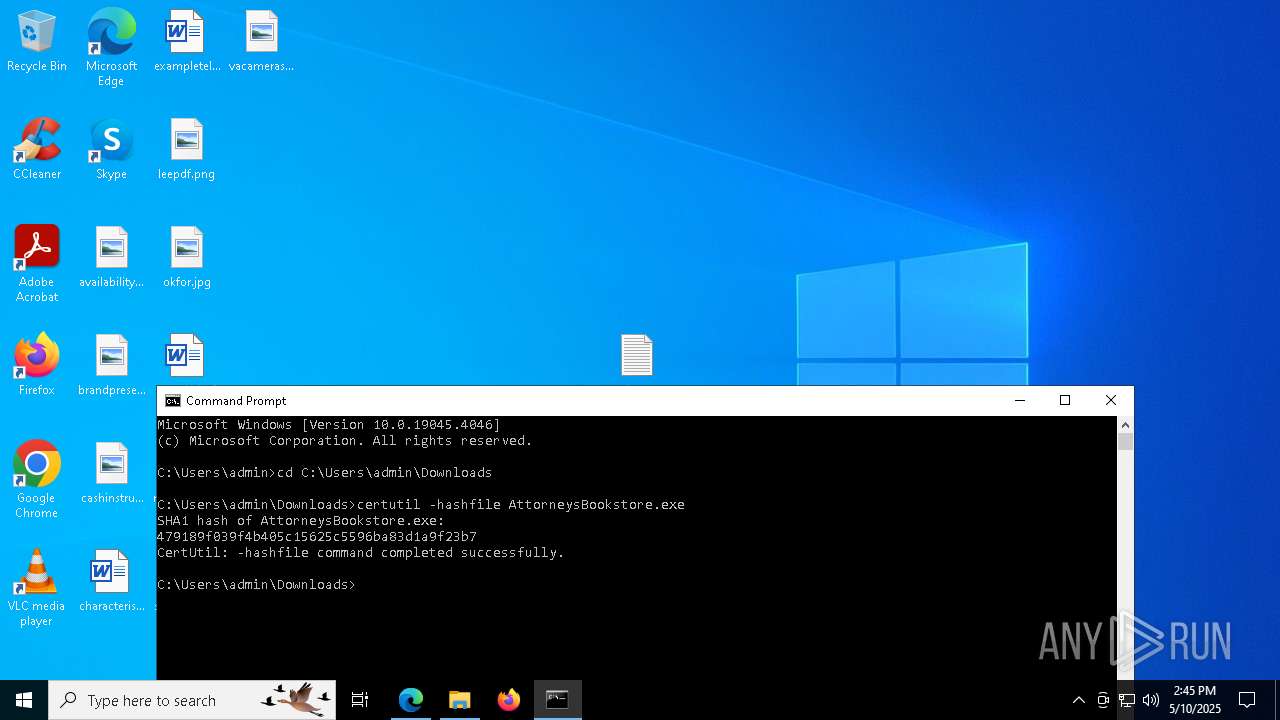Screen dimensions: 1280x720
Task: Switch to Command Prompt taskbar button
Action: (557, 700)
